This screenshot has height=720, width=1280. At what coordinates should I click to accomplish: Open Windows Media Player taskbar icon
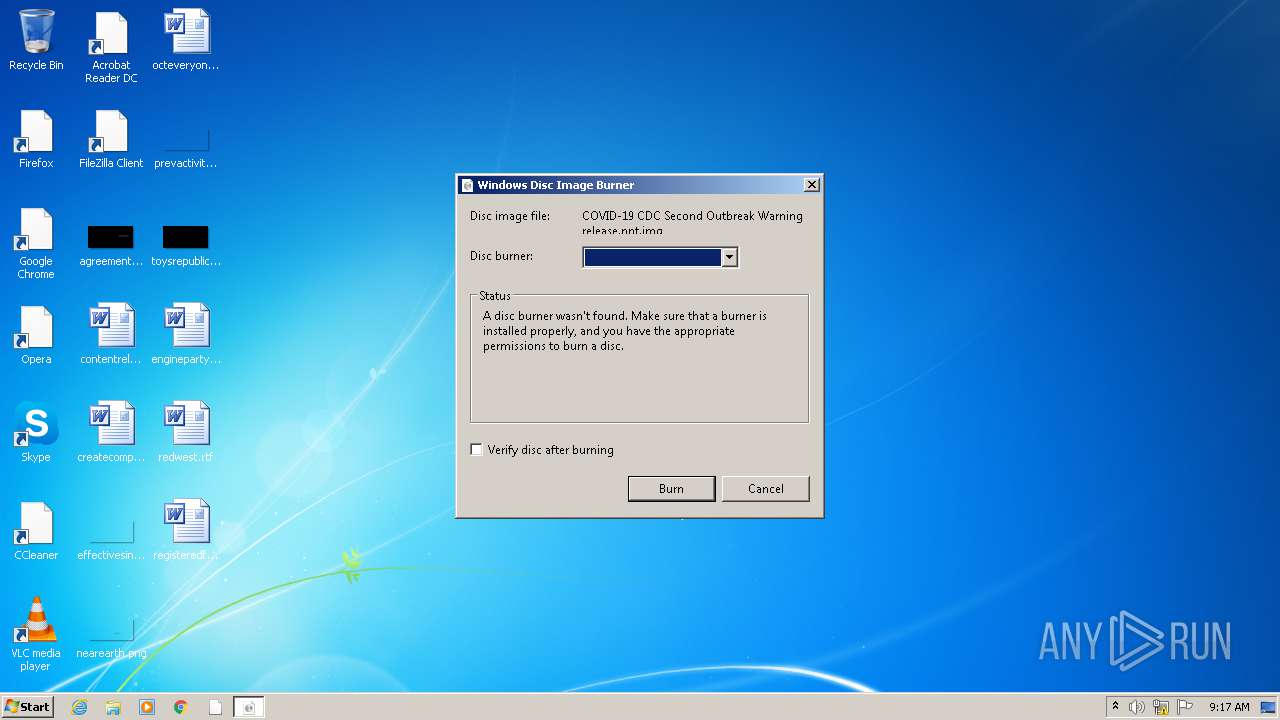tap(147, 707)
